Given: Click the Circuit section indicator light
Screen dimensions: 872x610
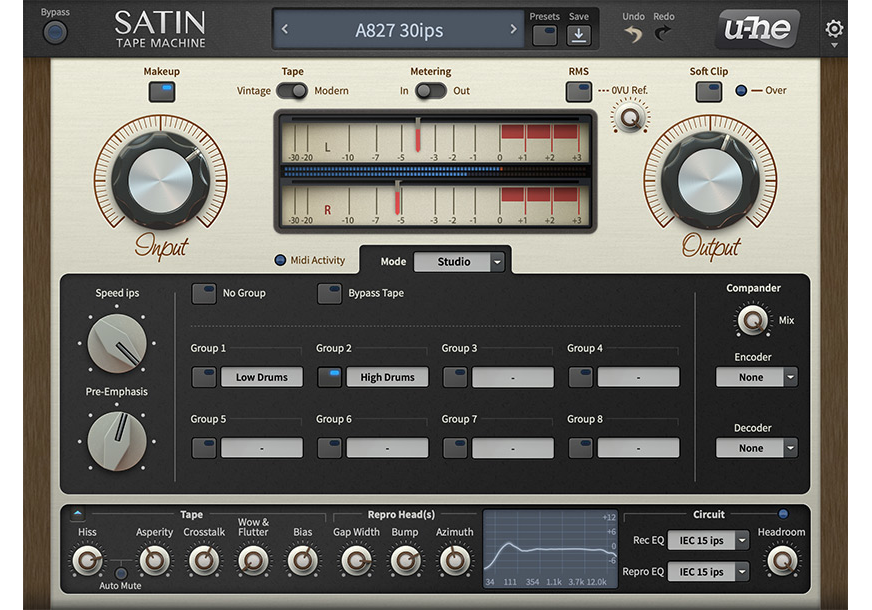Looking at the screenshot, I should pyautogui.click(x=783, y=514).
